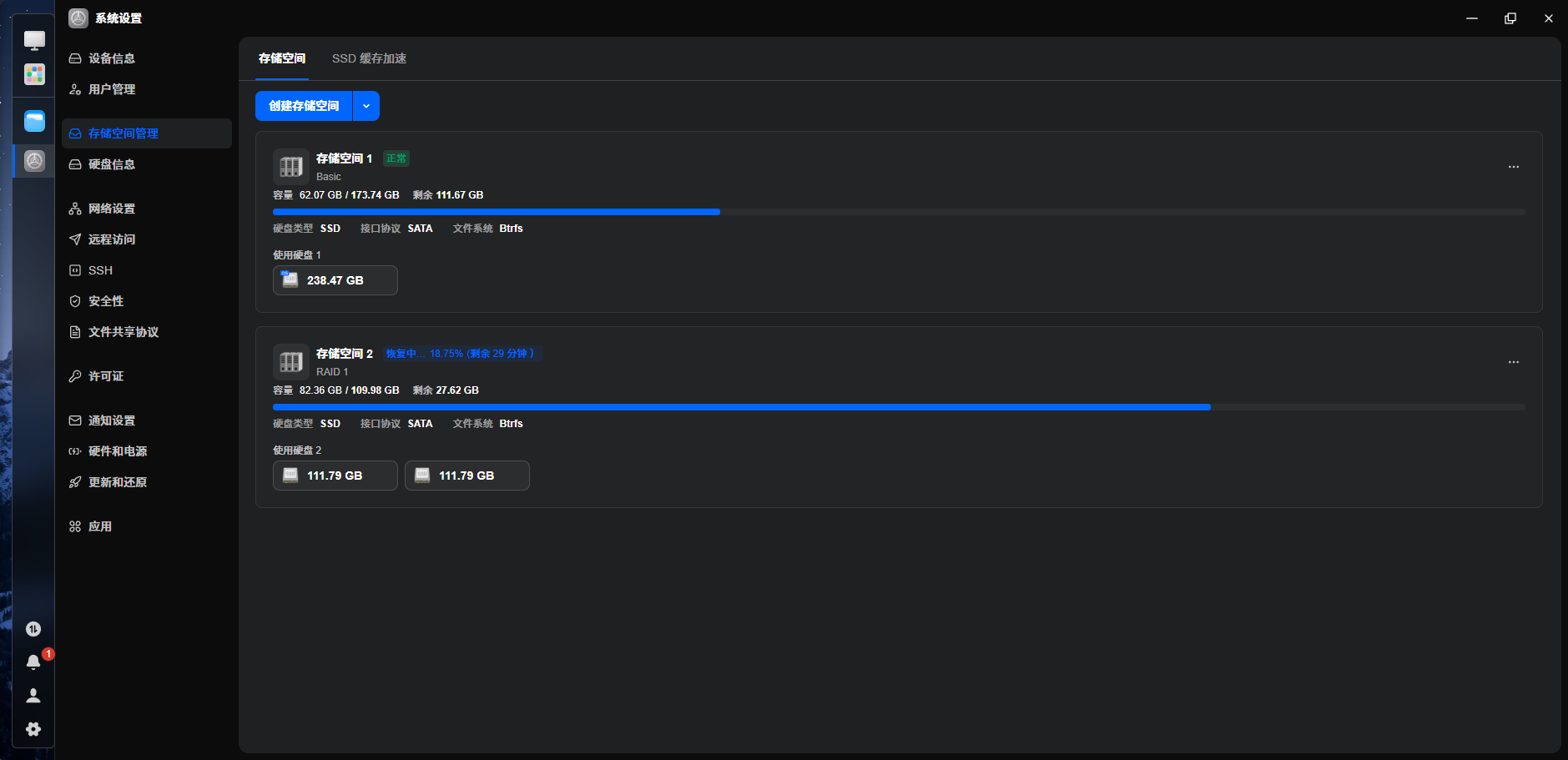Viewport: 1568px width, 760px height.
Task: Select the 存储空间 tab
Action: (x=282, y=58)
